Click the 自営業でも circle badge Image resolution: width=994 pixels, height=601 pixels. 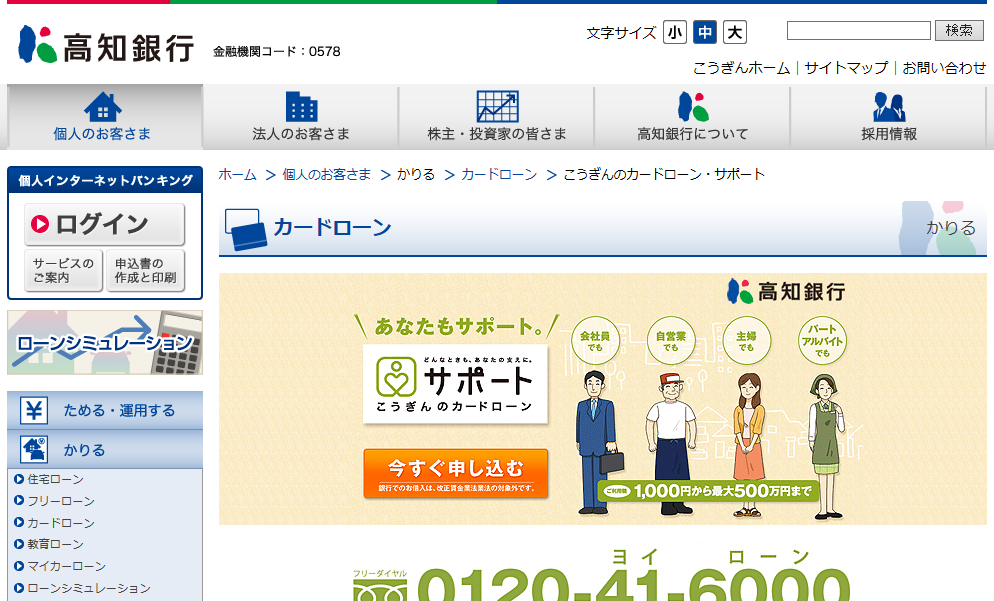coord(671,340)
